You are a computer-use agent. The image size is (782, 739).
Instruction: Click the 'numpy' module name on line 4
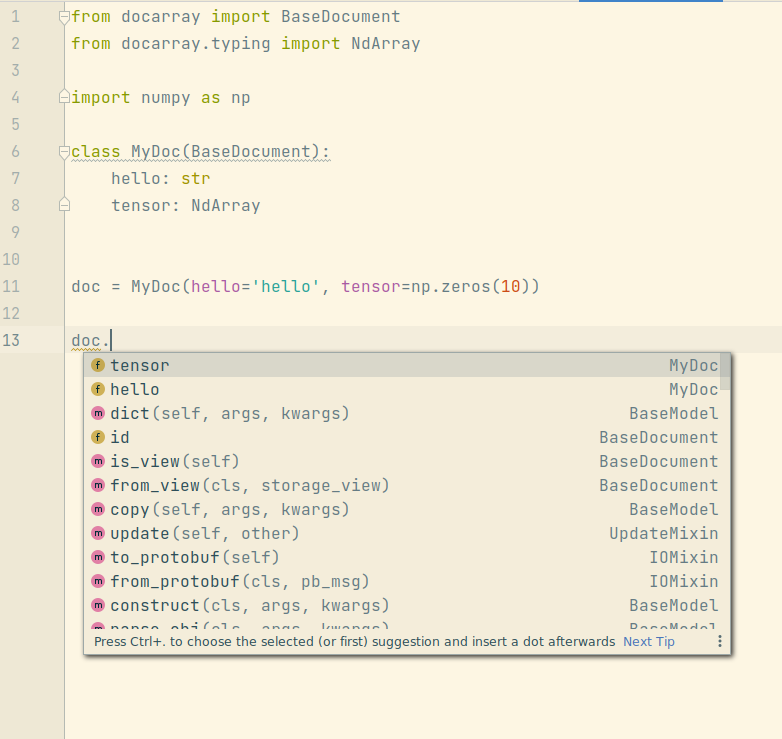click(166, 97)
